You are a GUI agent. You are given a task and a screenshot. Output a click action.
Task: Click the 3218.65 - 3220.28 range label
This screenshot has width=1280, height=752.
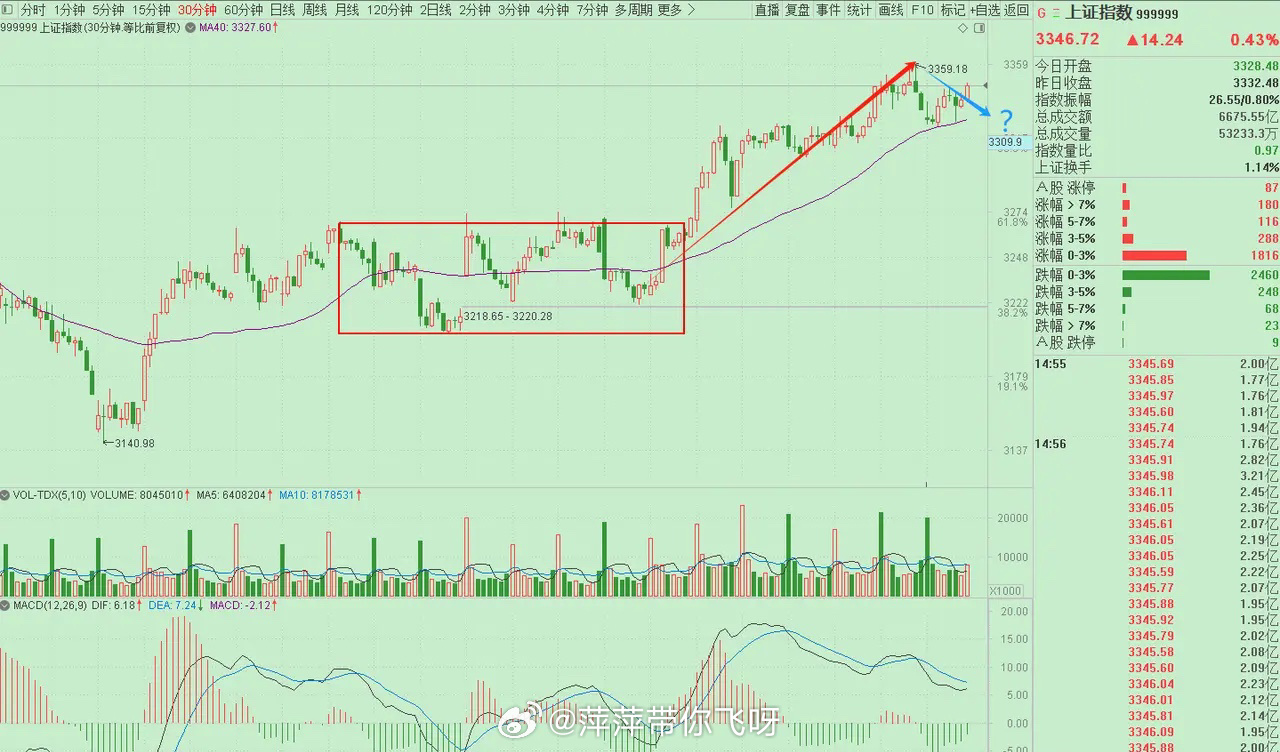[508, 316]
